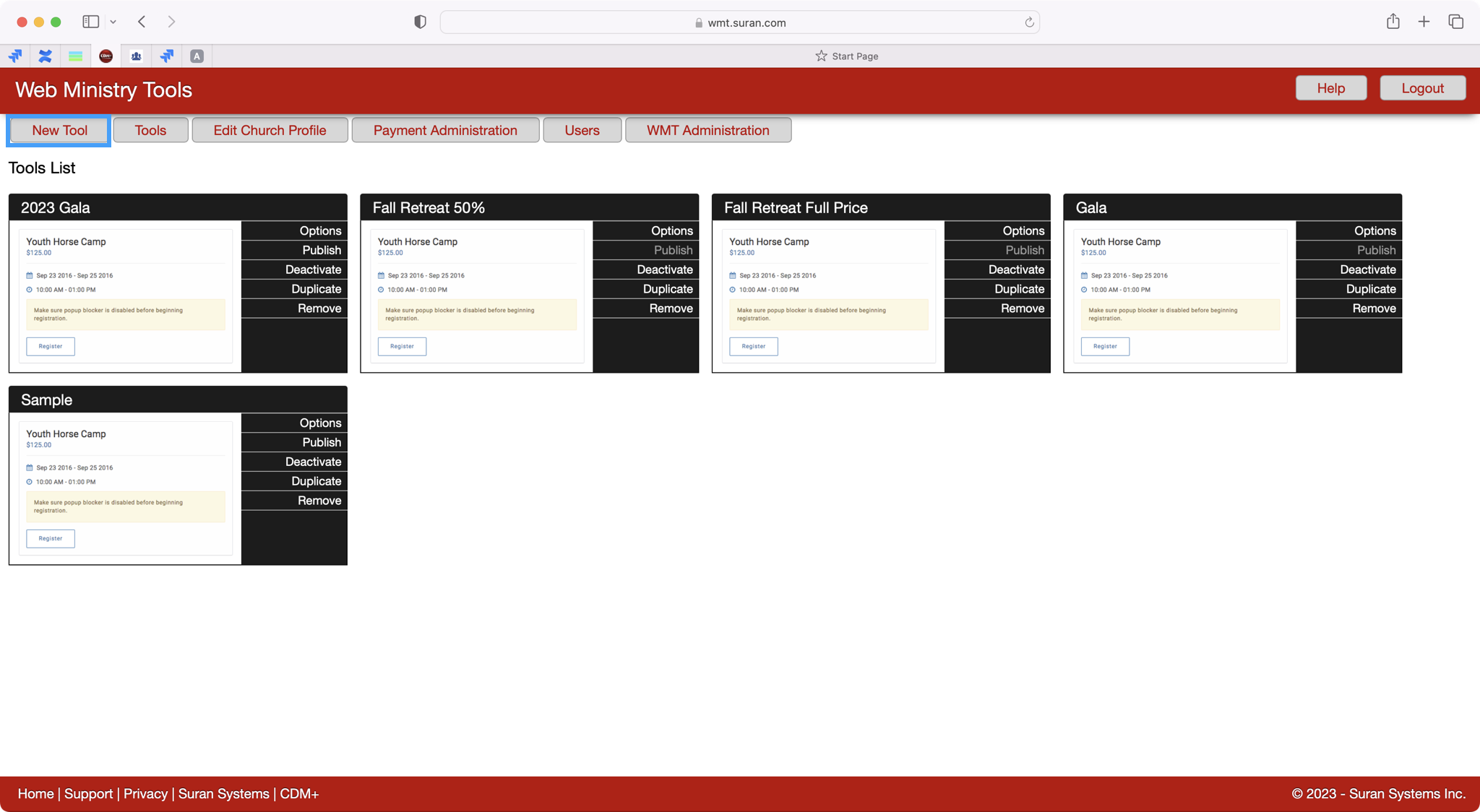Viewport: 1480px width, 812px height.
Task: Click the Safari sidebar toggle icon
Action: [x=90, y=22]
